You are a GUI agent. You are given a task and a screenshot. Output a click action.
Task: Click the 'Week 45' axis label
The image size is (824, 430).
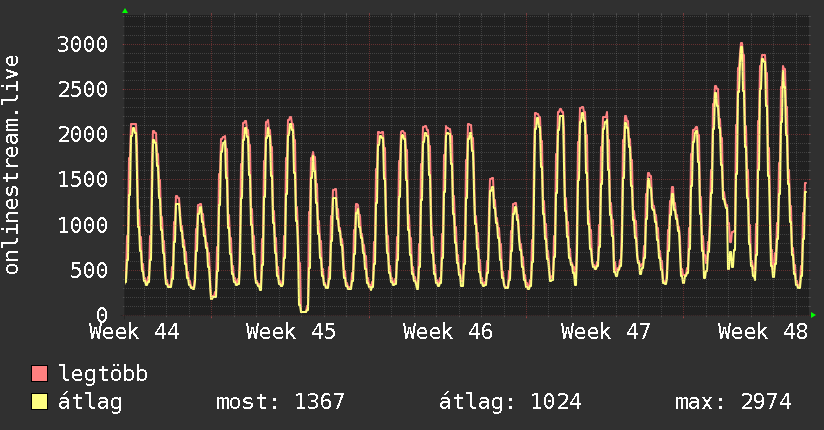pyautogui.click(x=291, y=332)
